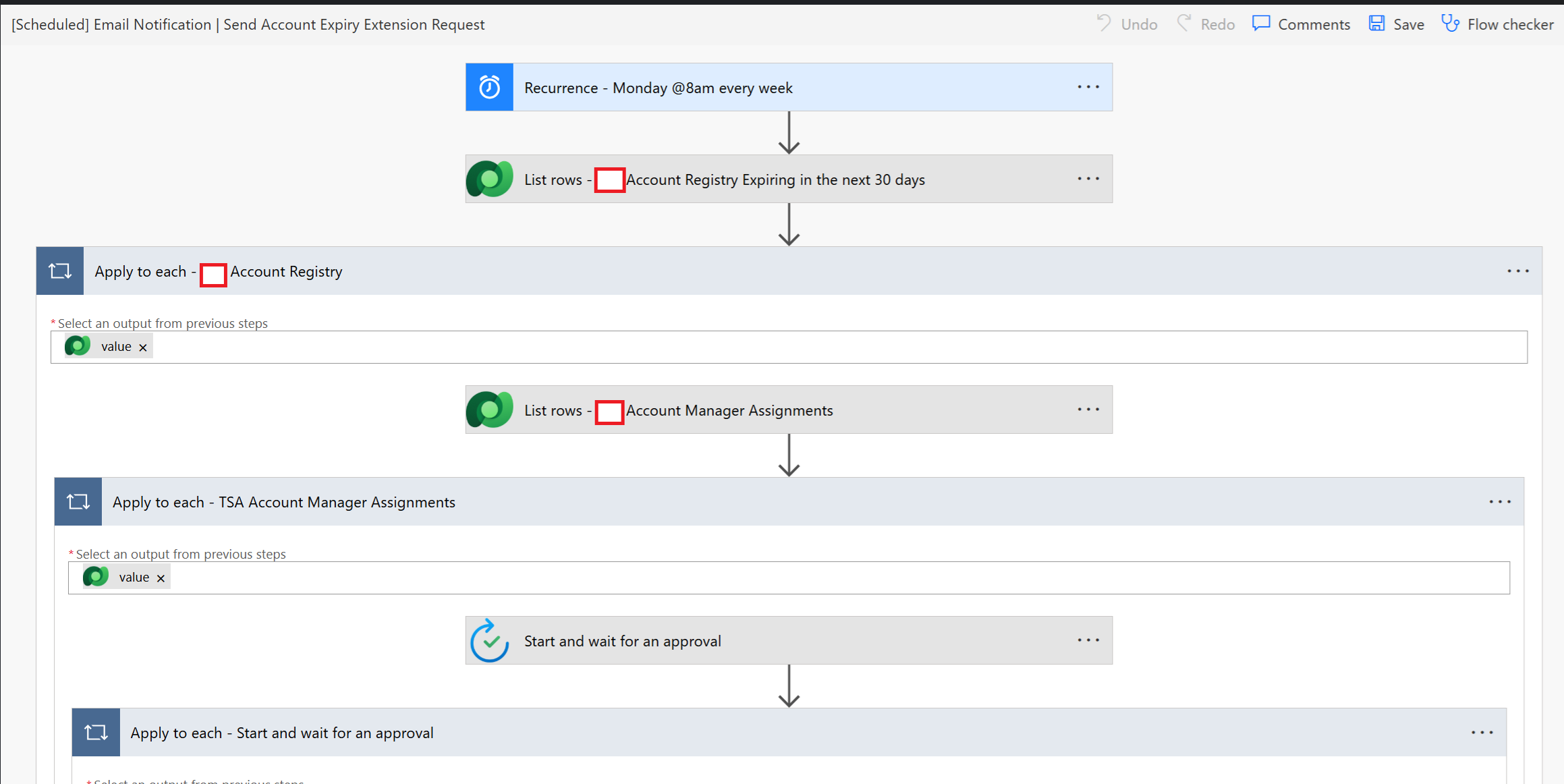Click the Undo button
Screen dimensions: 1564x784
(1127, 24)
